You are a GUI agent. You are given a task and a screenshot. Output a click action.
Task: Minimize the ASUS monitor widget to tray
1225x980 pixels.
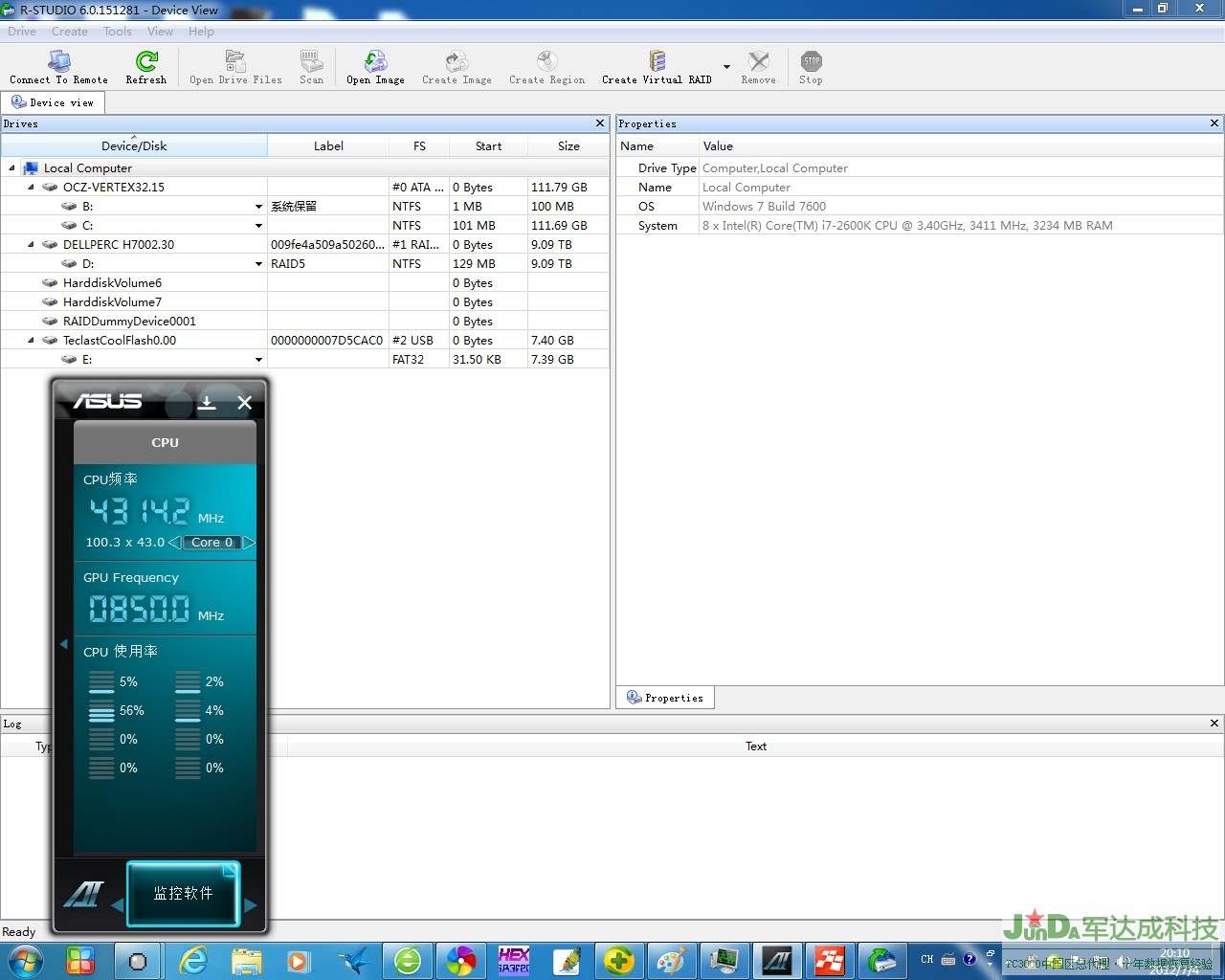pos(207,402)
